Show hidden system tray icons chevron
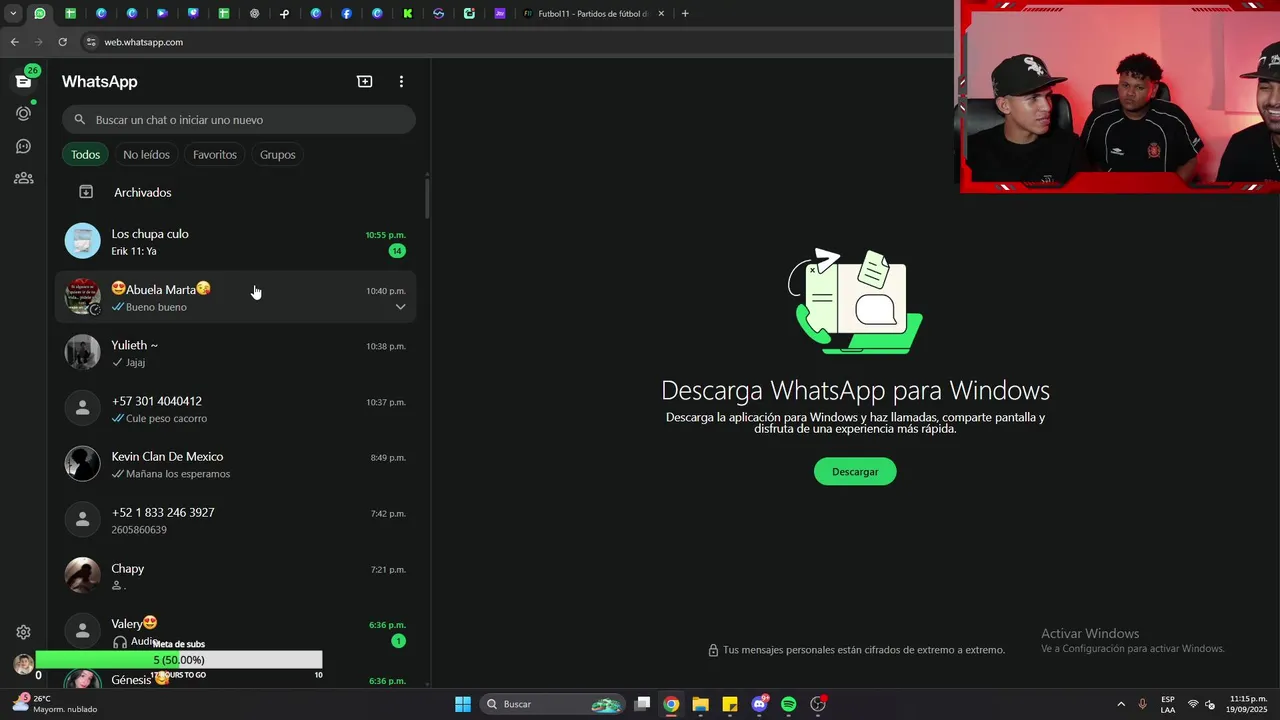 coord(1121,704)
